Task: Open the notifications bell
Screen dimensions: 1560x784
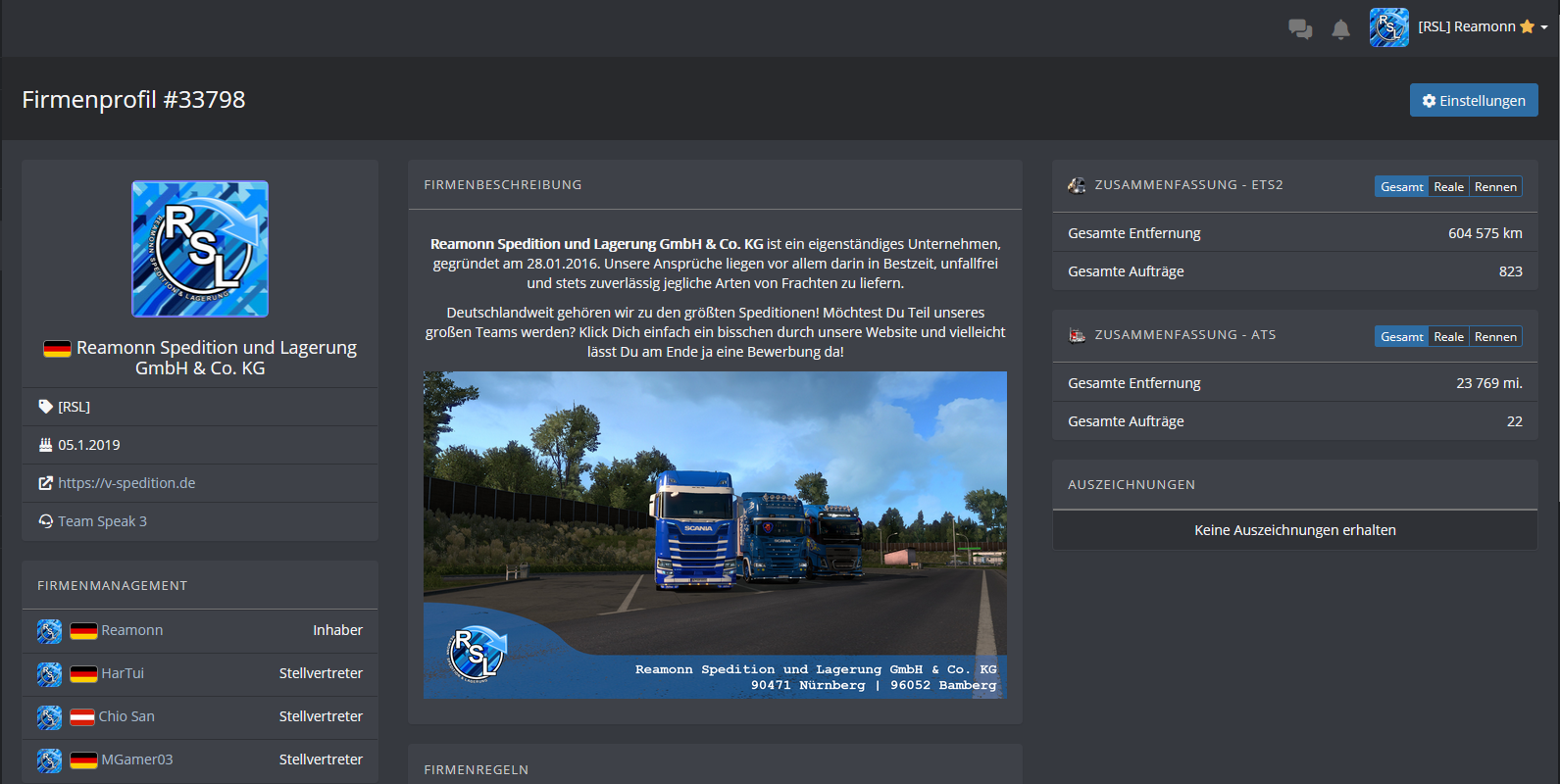Action: [x=1340, y=29]
